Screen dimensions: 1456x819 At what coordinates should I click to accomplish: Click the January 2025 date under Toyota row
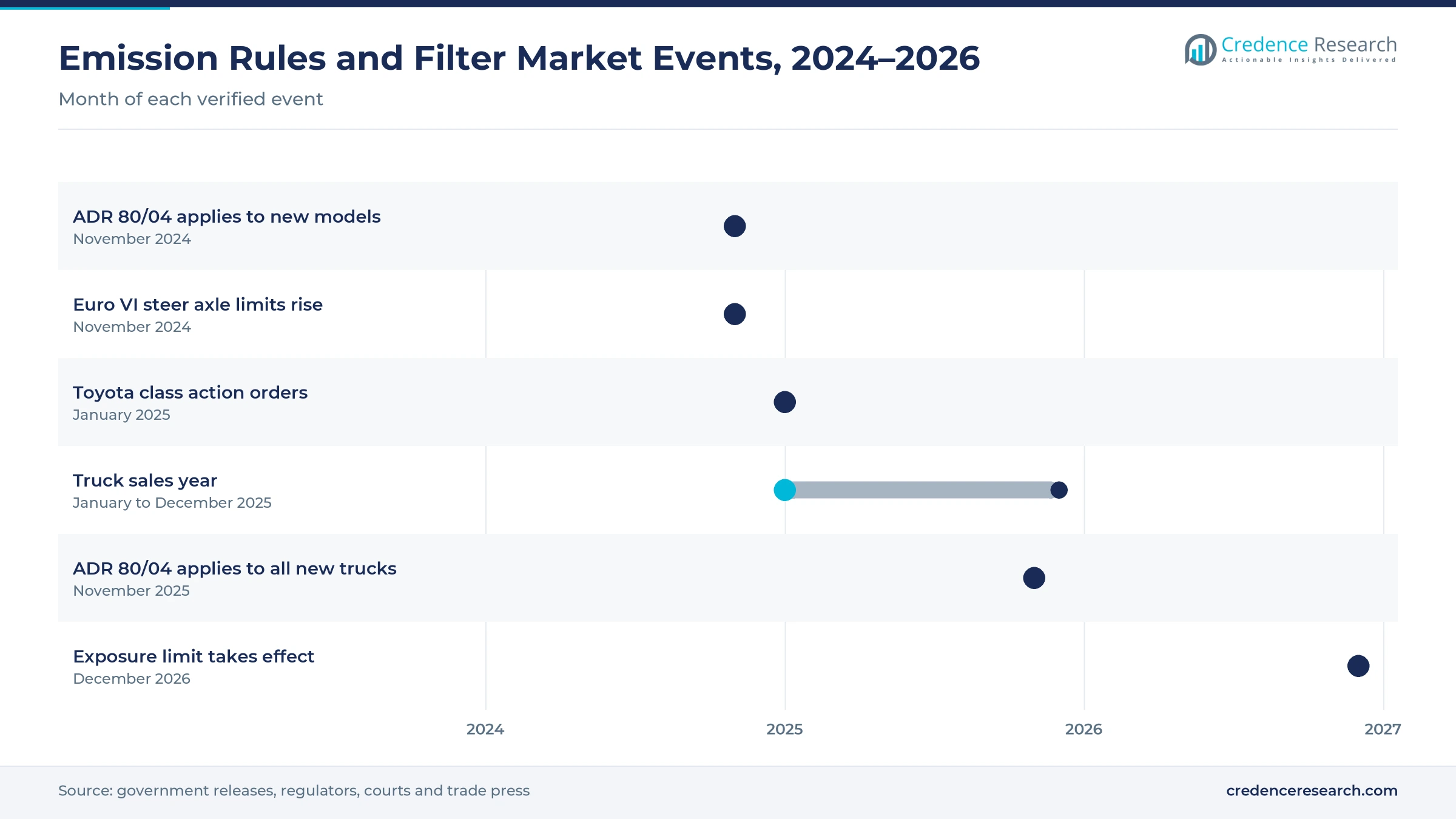121,415
